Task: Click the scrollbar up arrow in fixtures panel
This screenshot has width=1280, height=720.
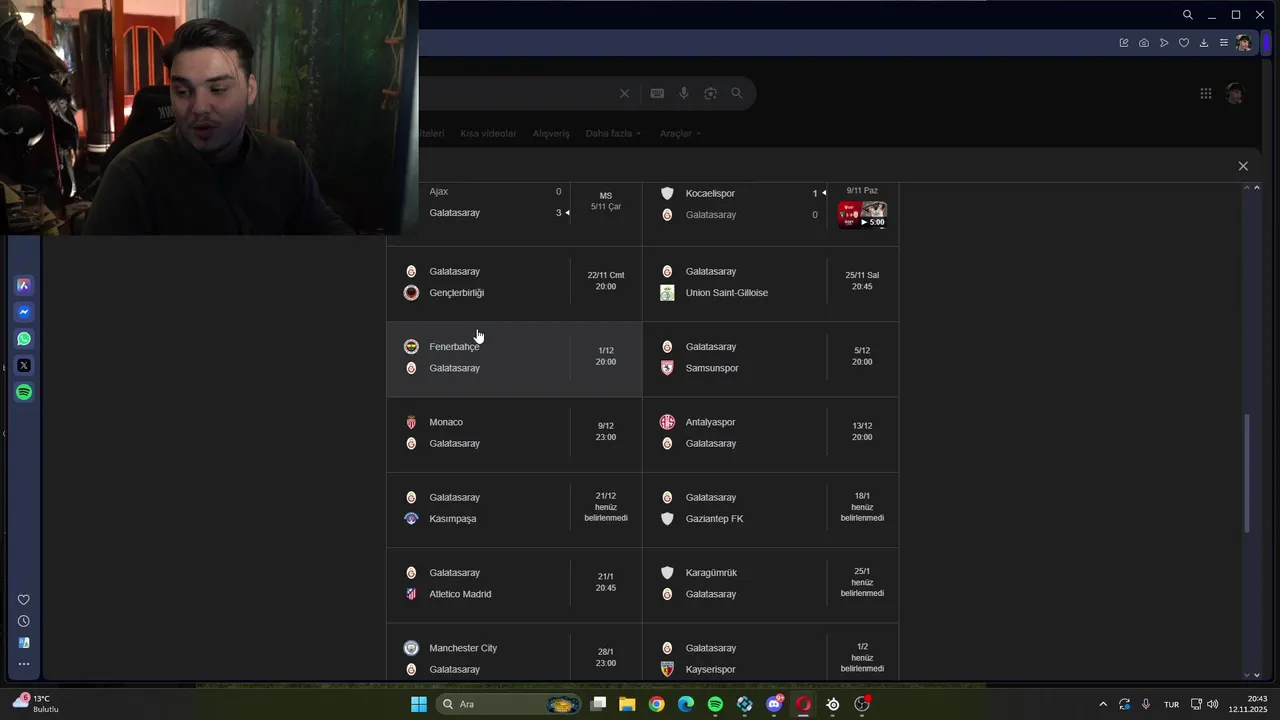Action: pyautogui.click(x=1257, y=188)
